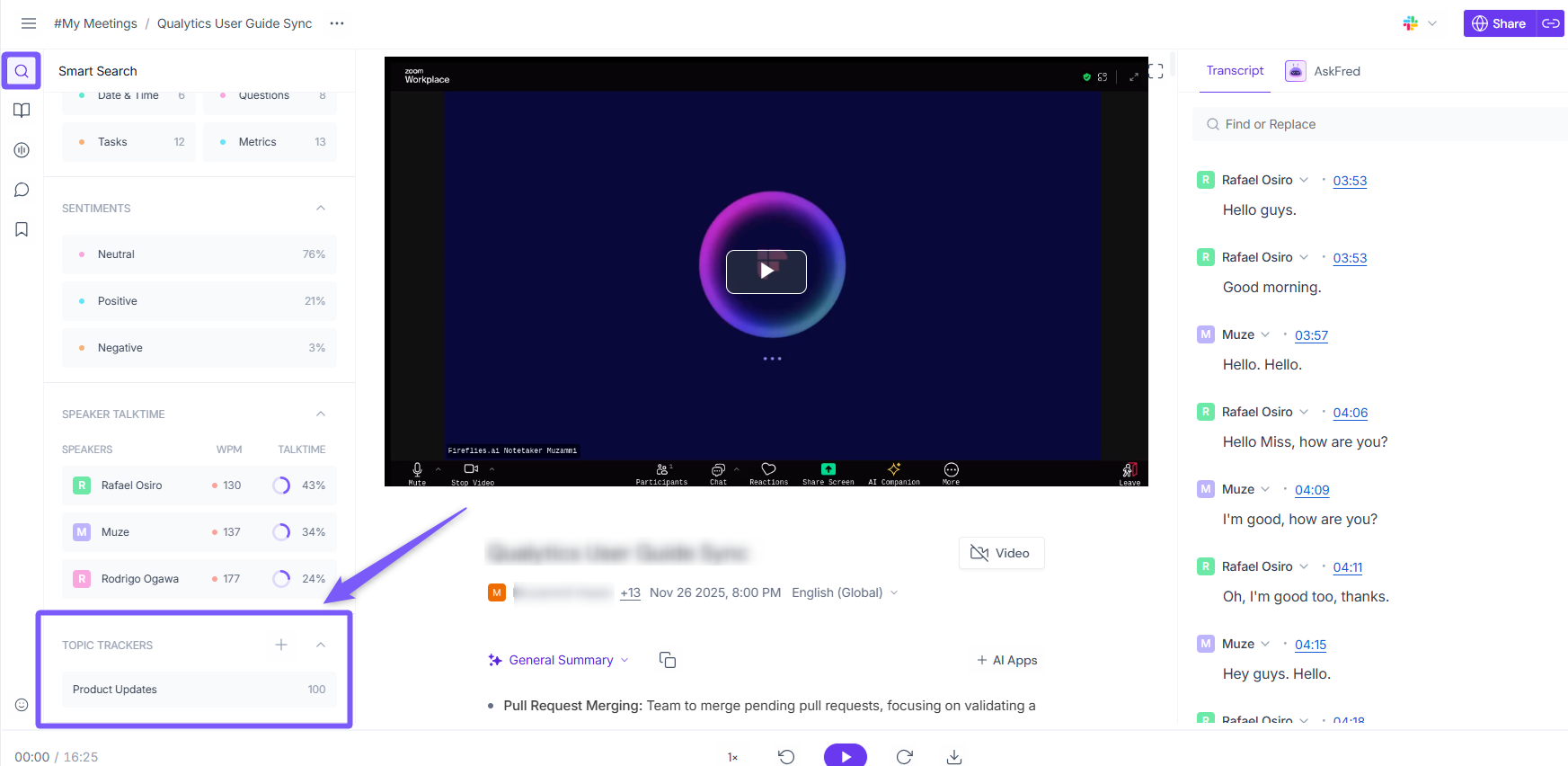The height and width of the screenshot is (766, 1568).
Task: Download the meeting recording
Action: click(x=954, y=757)
